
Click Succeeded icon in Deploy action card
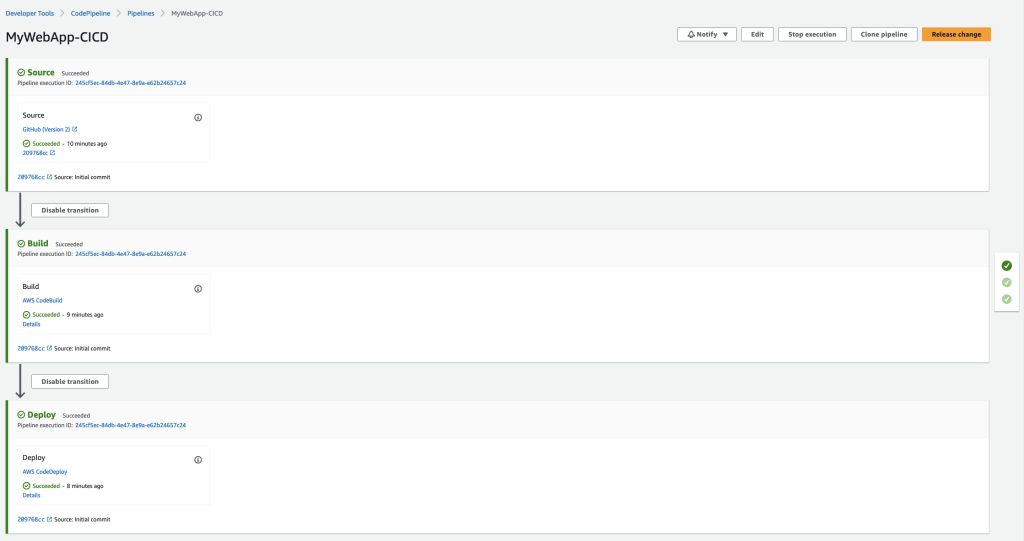point(26,486)
